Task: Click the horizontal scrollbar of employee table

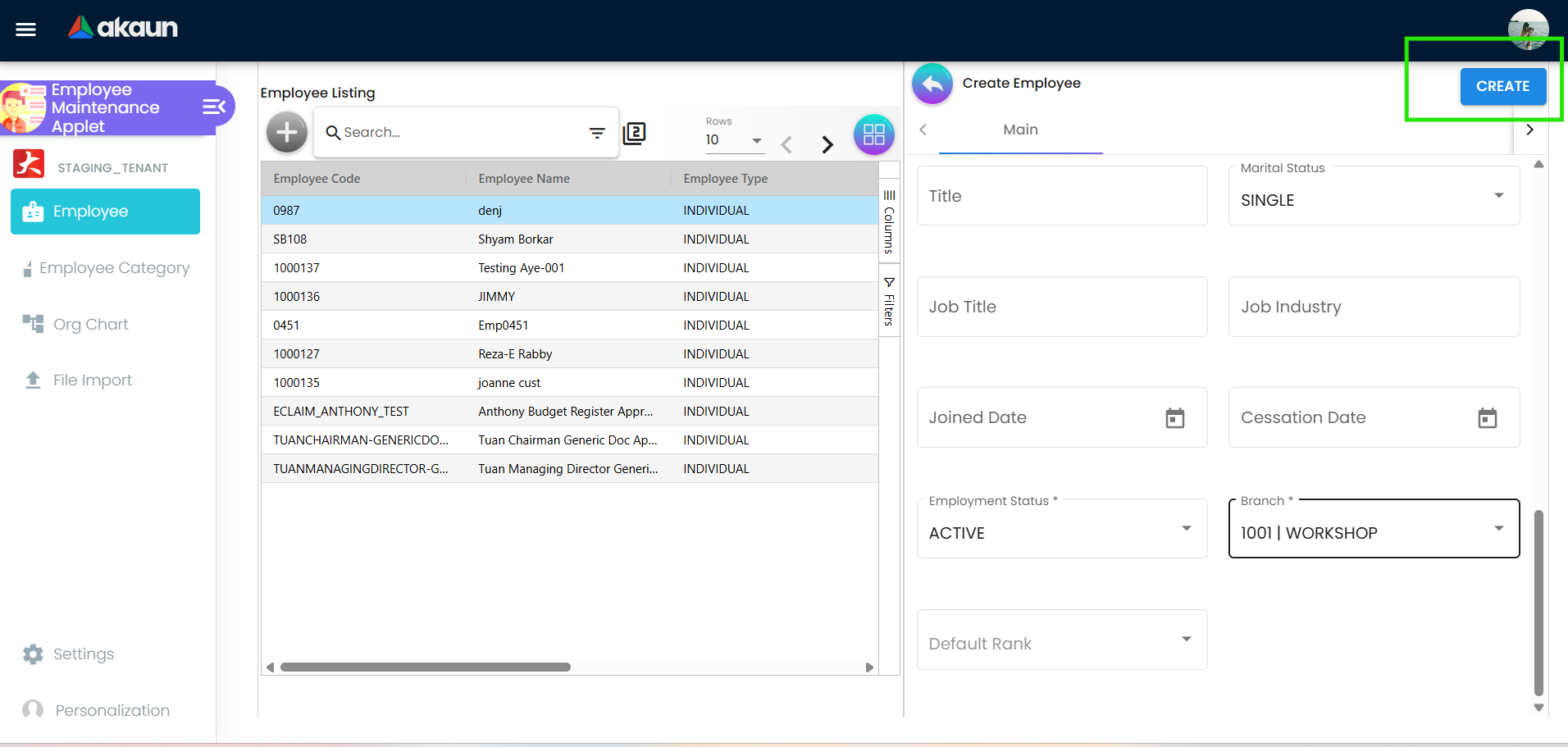Action: (425, 667)
